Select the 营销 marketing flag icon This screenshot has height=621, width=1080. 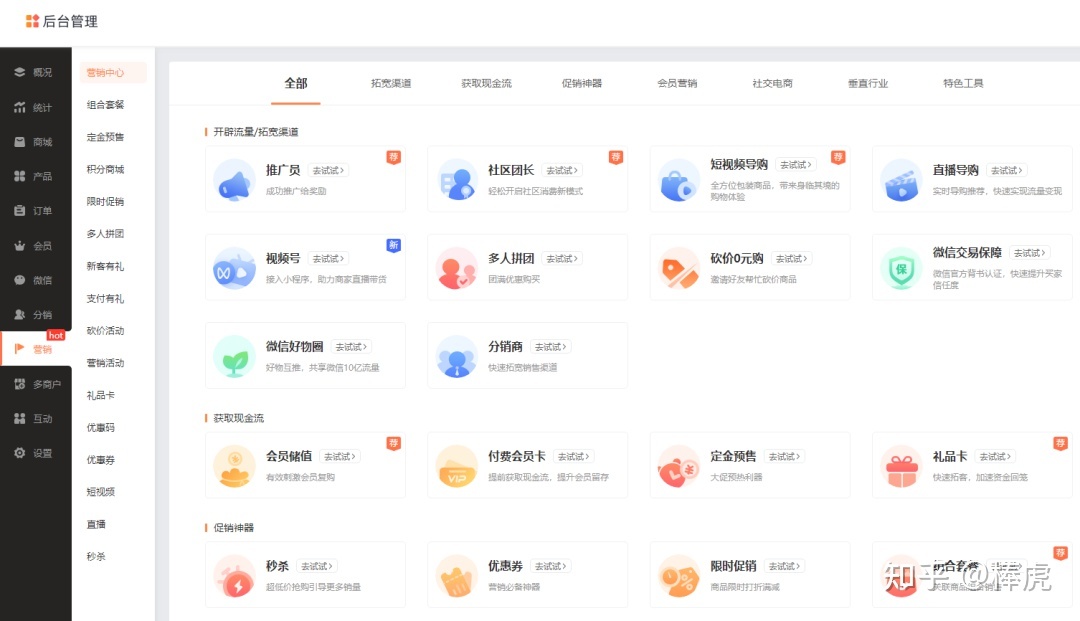(19, 349)
